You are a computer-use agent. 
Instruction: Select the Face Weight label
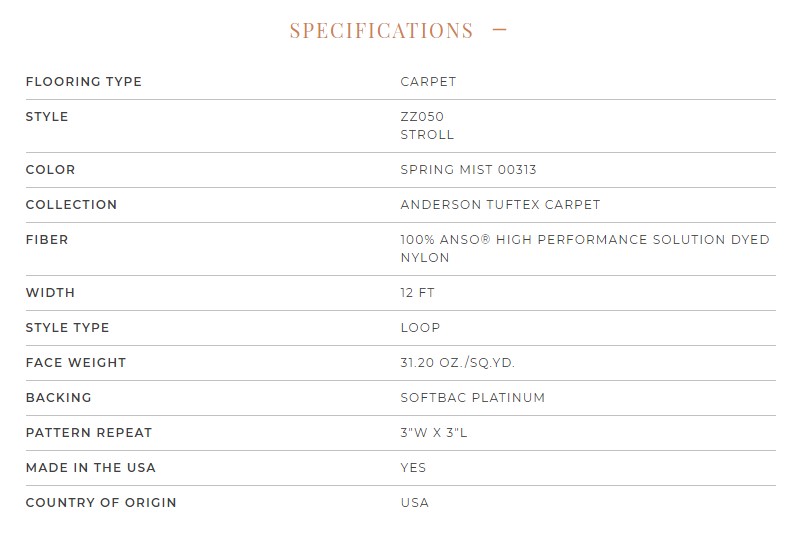click(x=76, y=363)
